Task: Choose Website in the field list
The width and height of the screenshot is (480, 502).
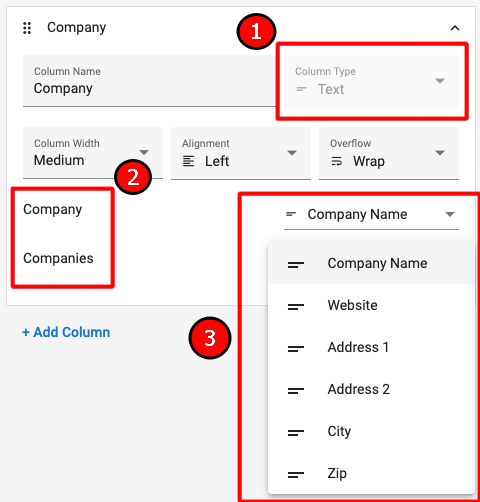Action: coord(371,305)
